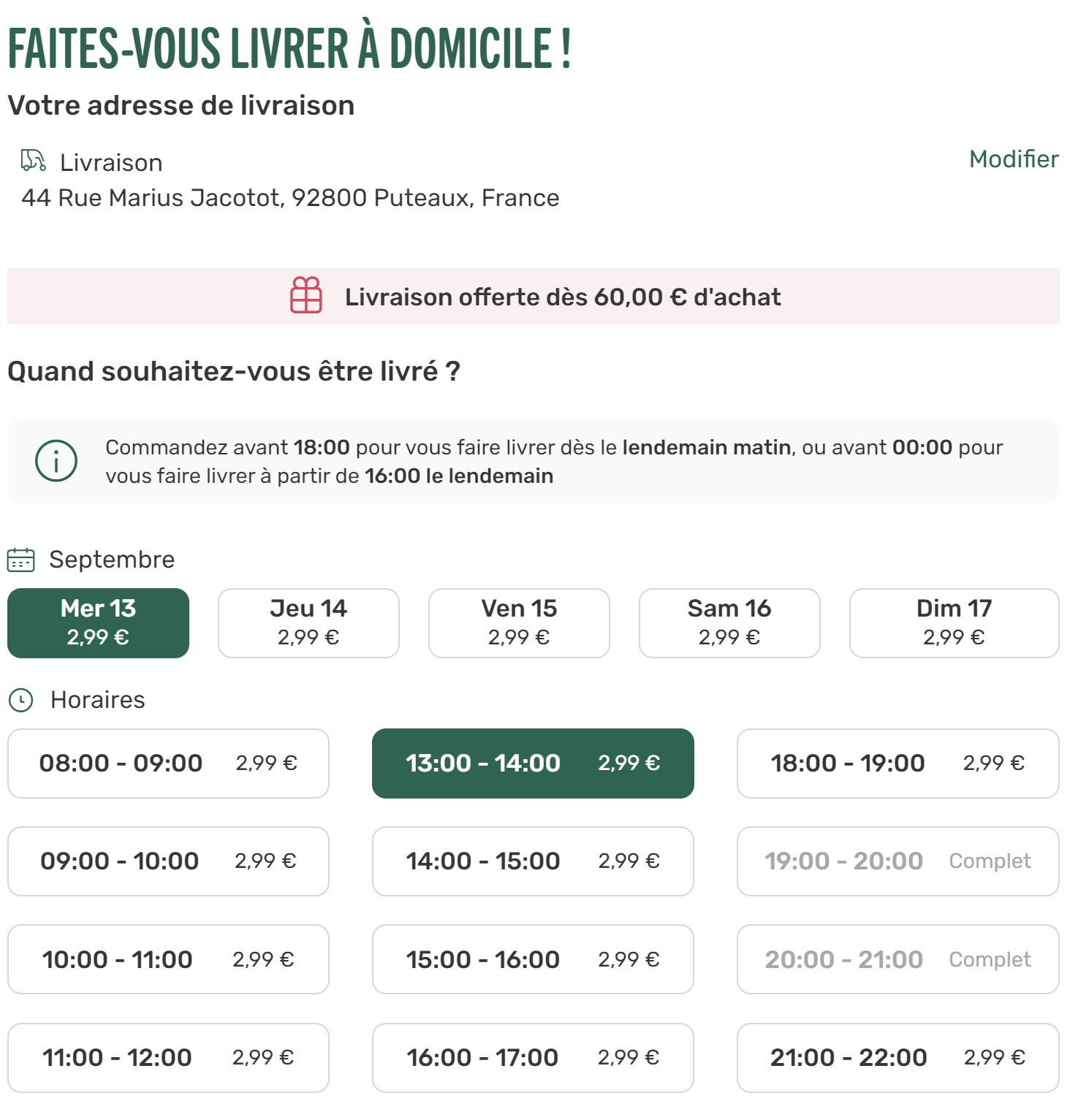
Task: Click the delivery scooter icon
Action: [x=34, y=161]
